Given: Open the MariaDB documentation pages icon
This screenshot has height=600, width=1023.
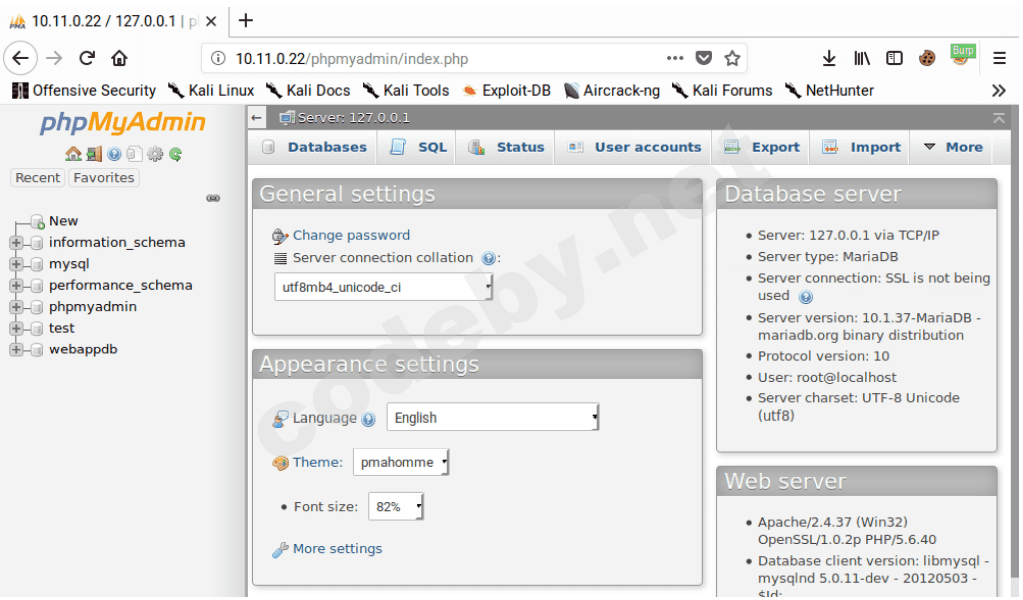Looking at the screenshot, I should (134, 154).
